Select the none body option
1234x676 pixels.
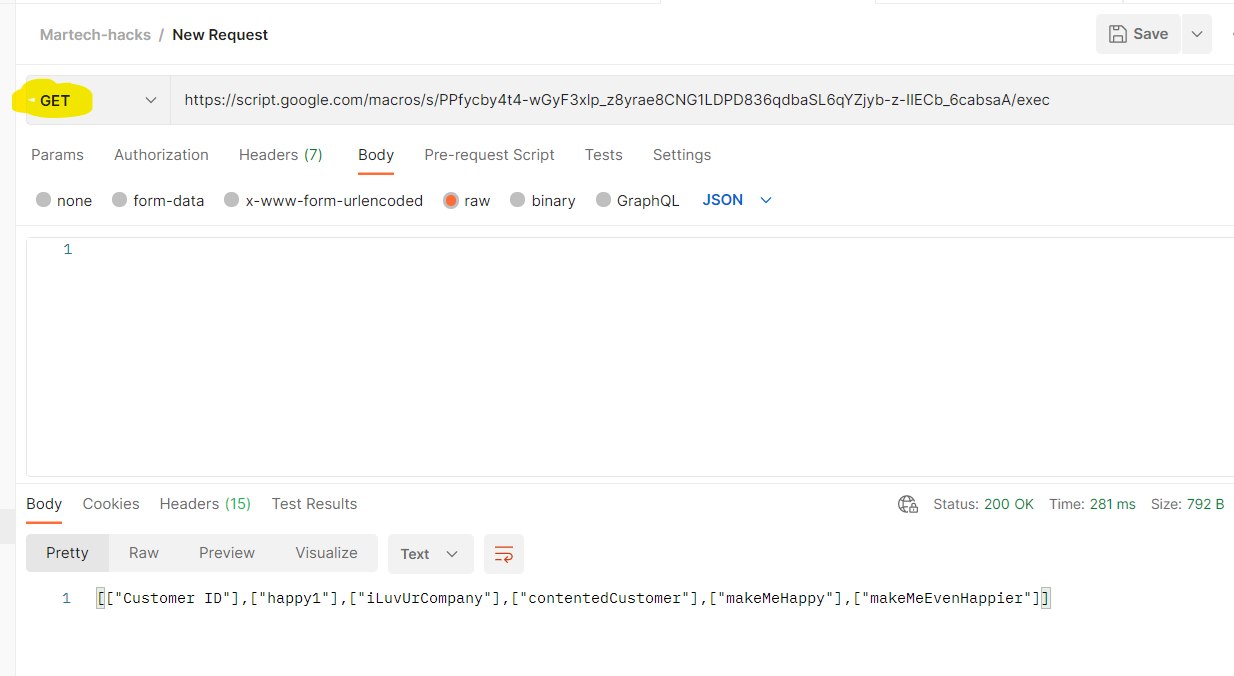(x=64, y=200)
